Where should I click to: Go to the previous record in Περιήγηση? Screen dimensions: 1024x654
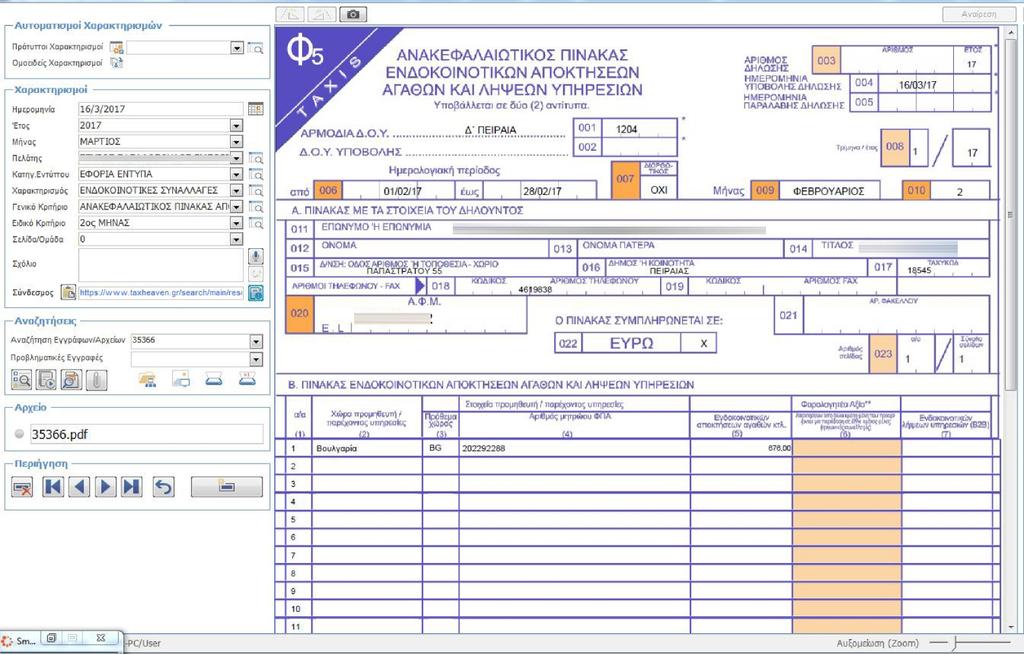click(x=79, y=487)
